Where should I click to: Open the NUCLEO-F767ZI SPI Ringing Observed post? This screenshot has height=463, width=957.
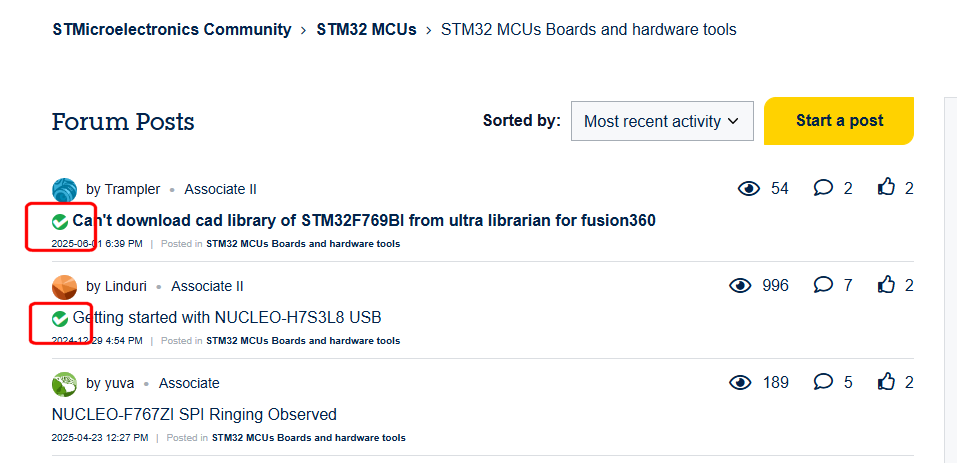click(195, 415)
